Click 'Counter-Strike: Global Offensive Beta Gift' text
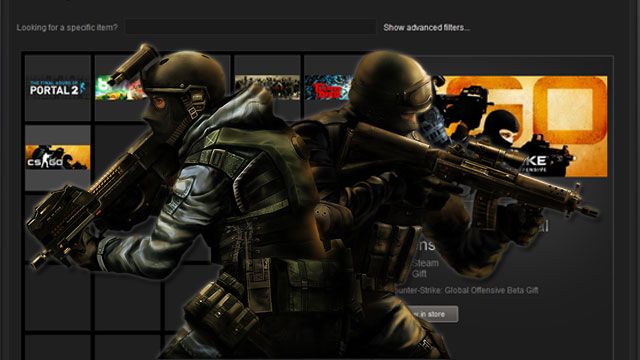Screen dimensions: 640x360 [x=466, y=290]
